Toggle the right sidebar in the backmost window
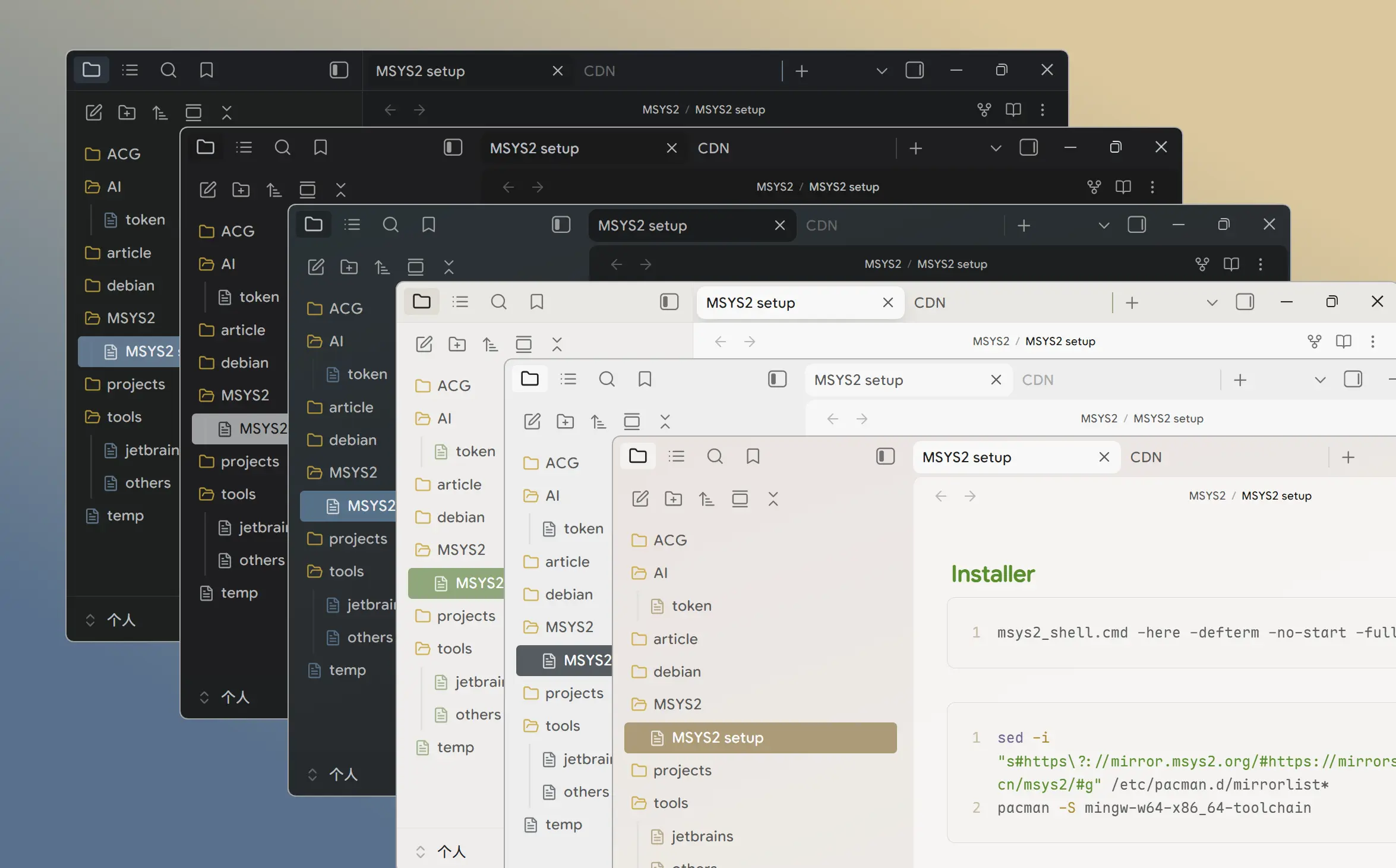This screenshot has width=1396, height=868. (x=914, y=70)
